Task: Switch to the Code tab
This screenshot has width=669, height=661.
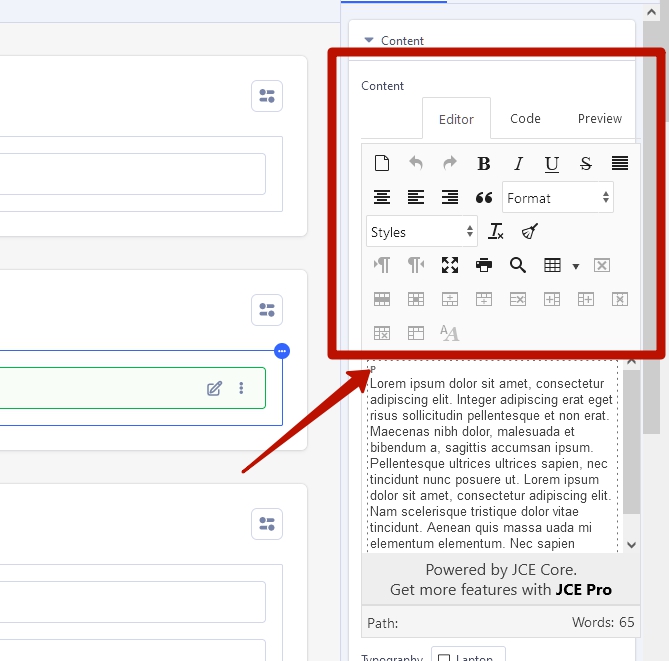Action: pos(525,118)
